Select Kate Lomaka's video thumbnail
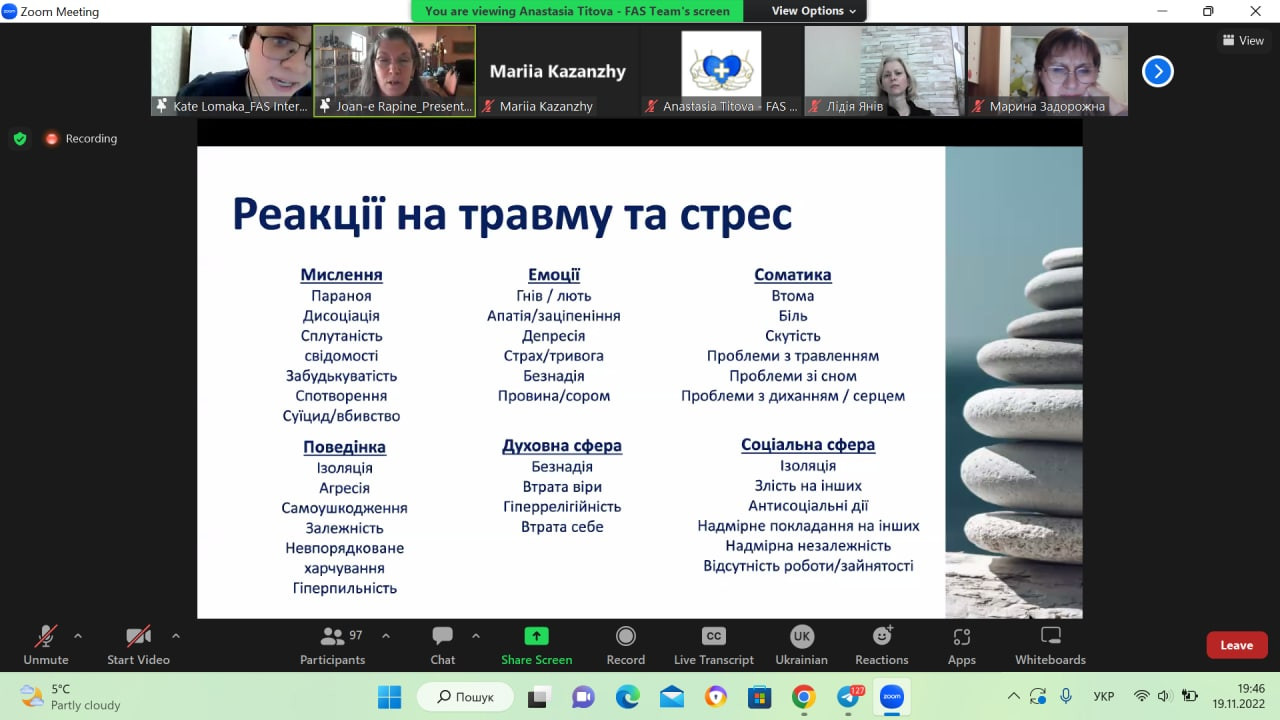Screen dimensions: 1280x720 click(x=232, y=71)
